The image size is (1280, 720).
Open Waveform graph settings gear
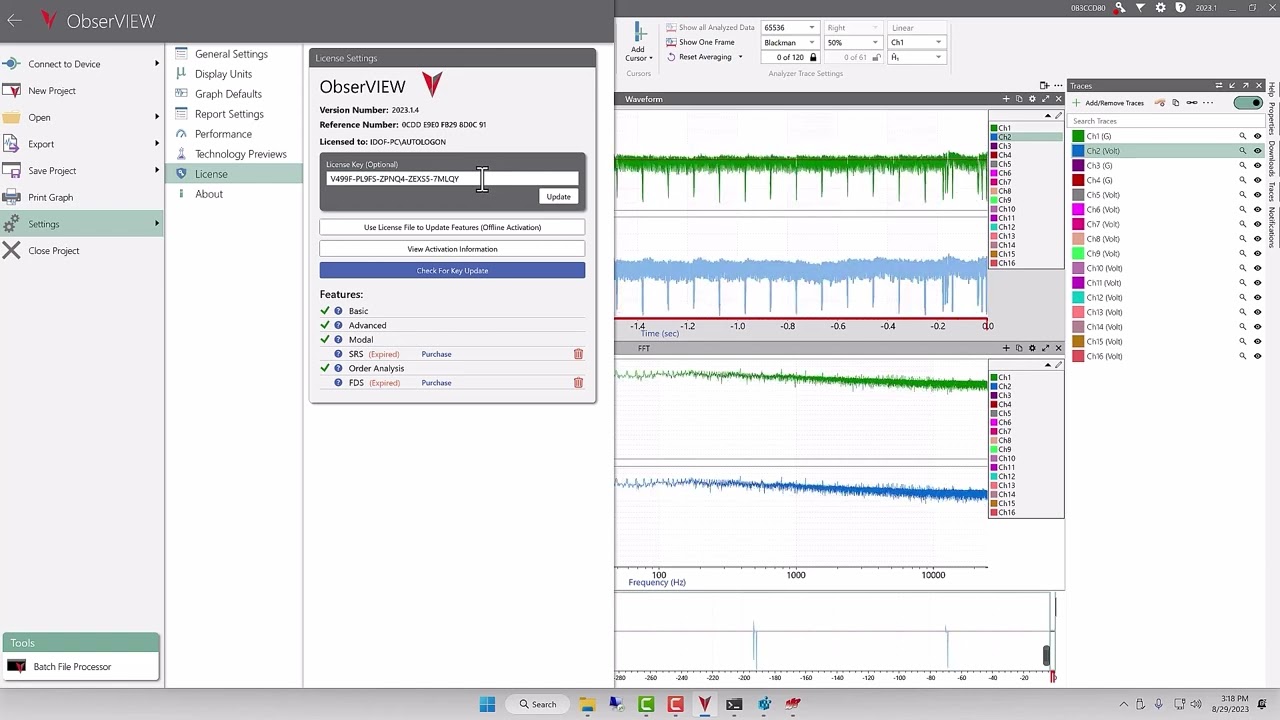coord(1032,99)
